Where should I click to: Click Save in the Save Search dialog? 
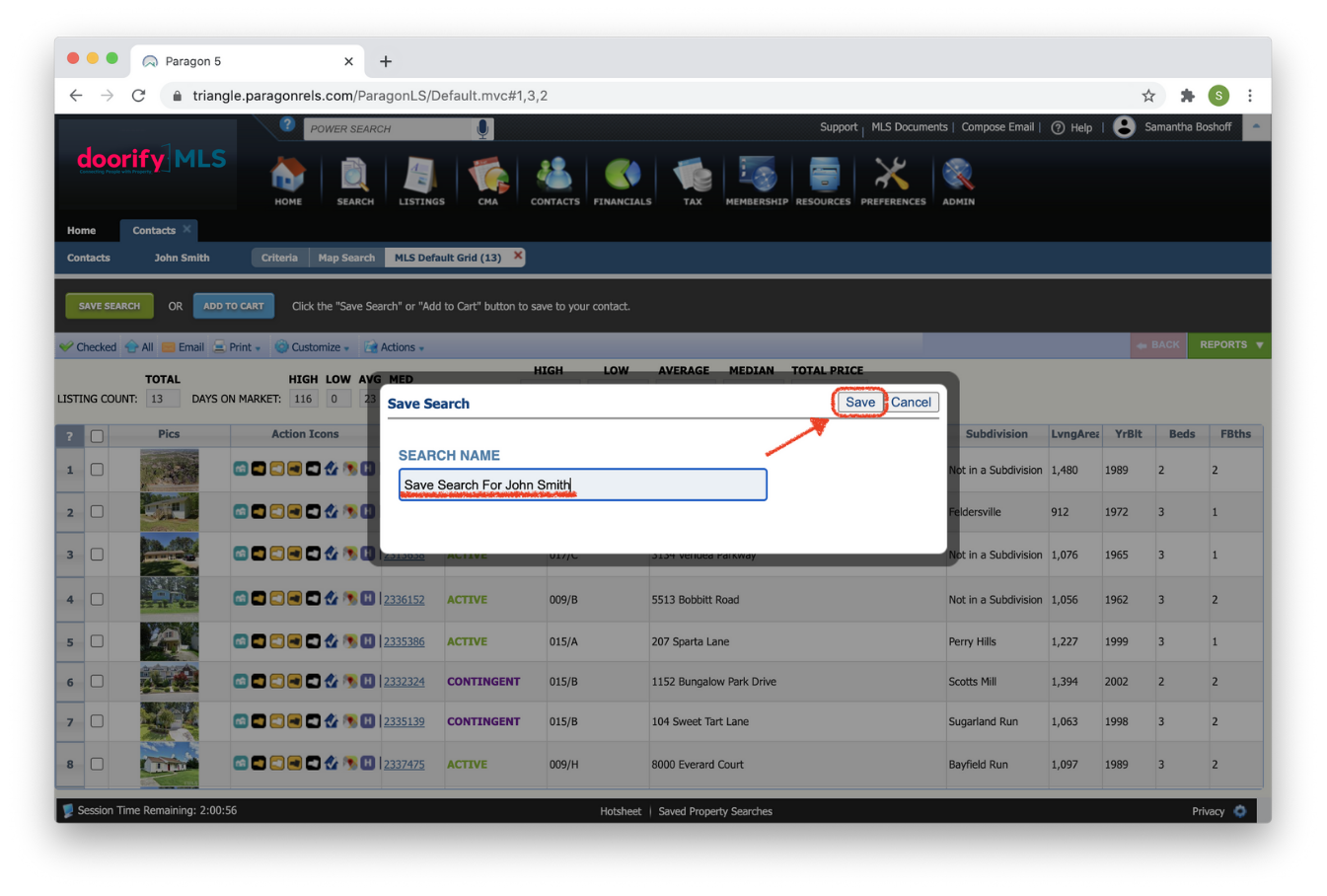pos(859,402)
